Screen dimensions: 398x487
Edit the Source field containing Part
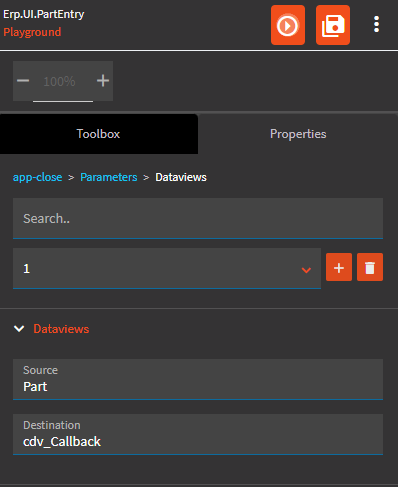click(198, 379)
